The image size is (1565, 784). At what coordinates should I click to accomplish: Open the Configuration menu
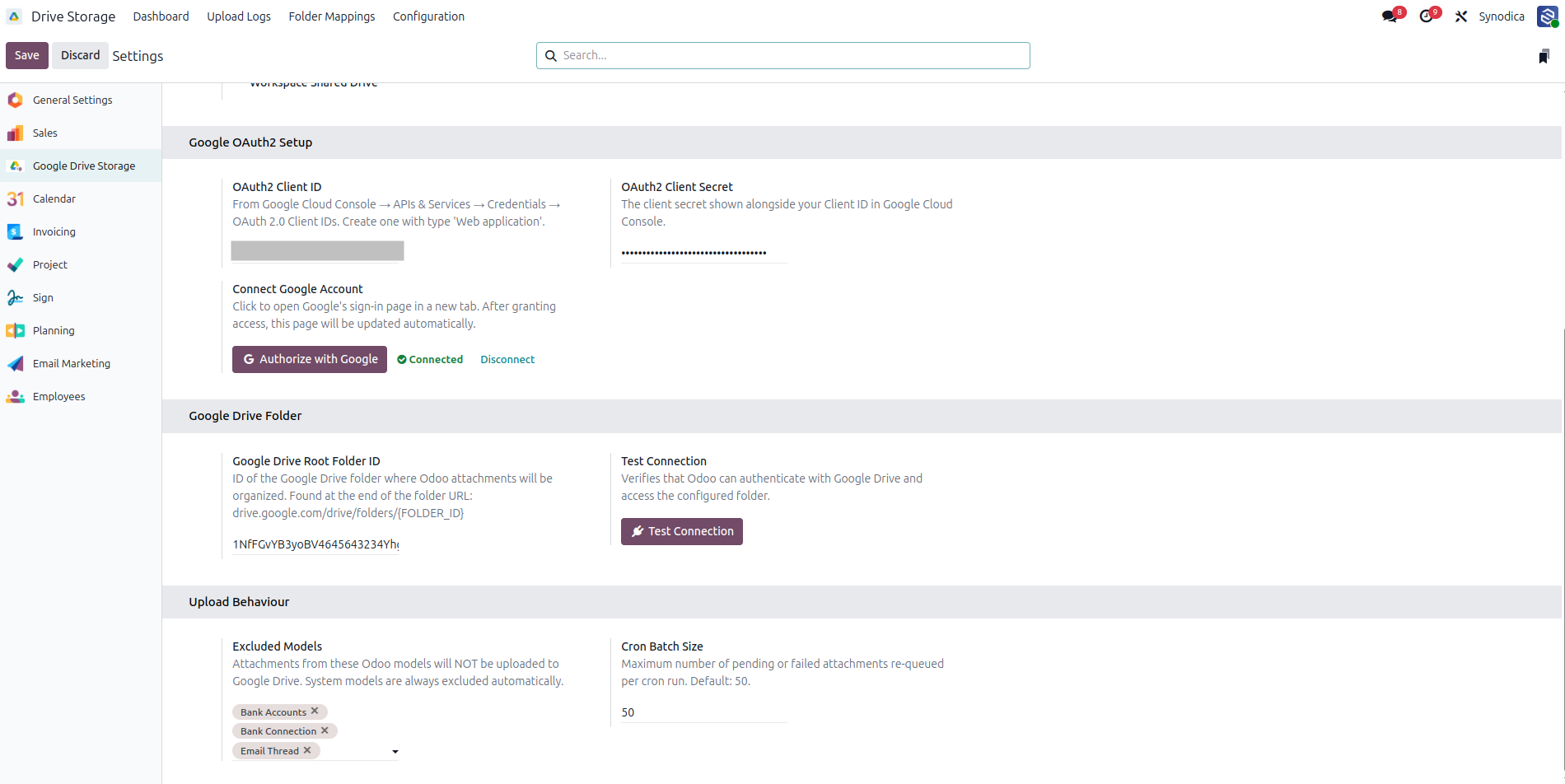[428, 16]
